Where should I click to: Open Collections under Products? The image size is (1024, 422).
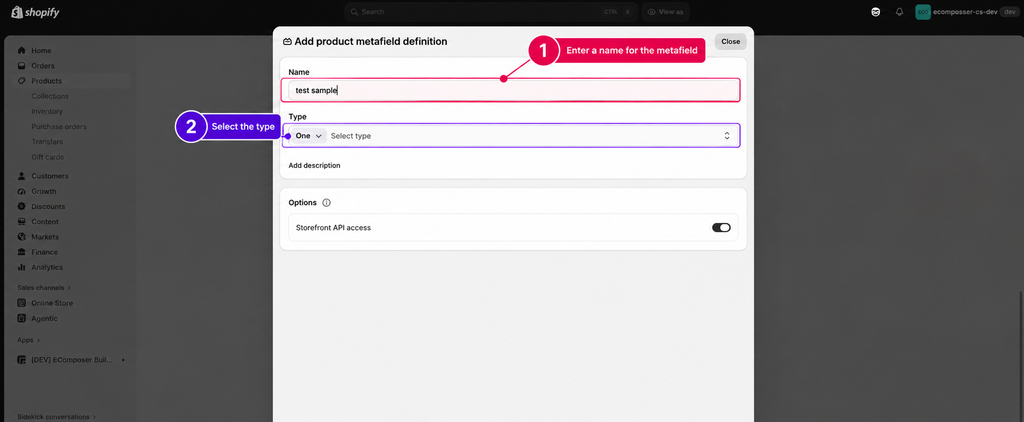click(x=50, y=96)
